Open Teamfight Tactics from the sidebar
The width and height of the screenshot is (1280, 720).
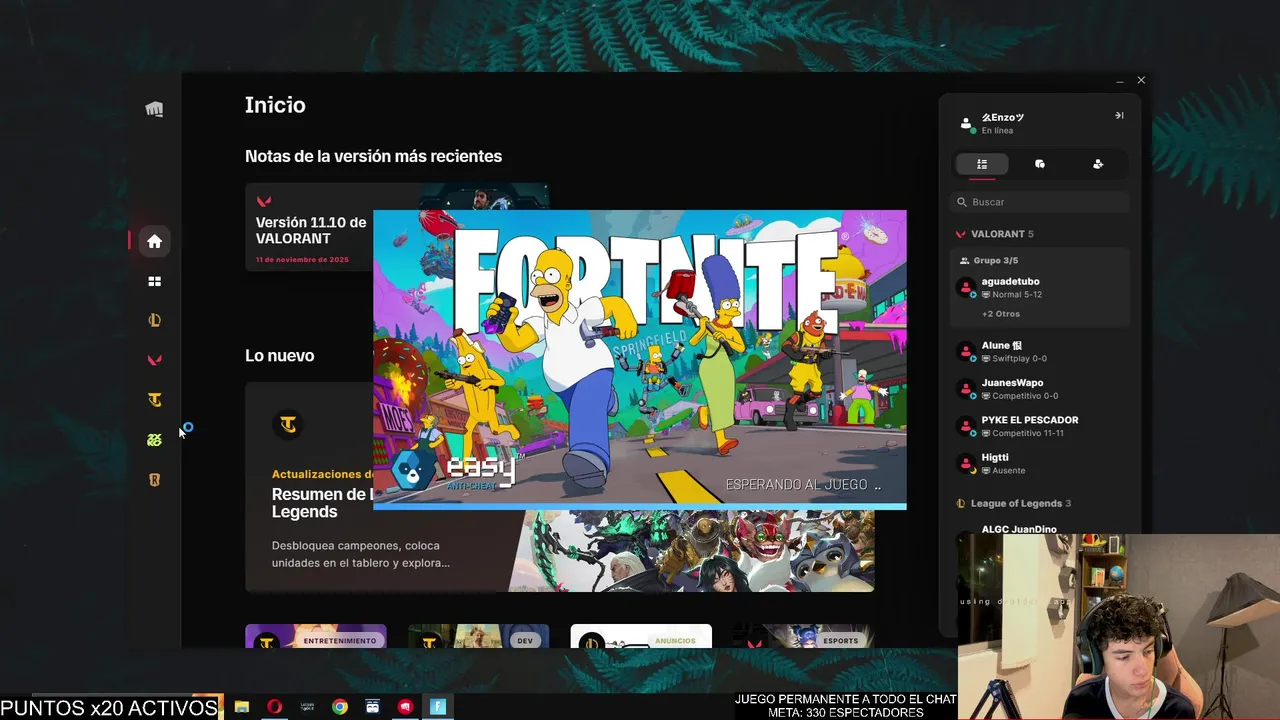click(154, 400)
